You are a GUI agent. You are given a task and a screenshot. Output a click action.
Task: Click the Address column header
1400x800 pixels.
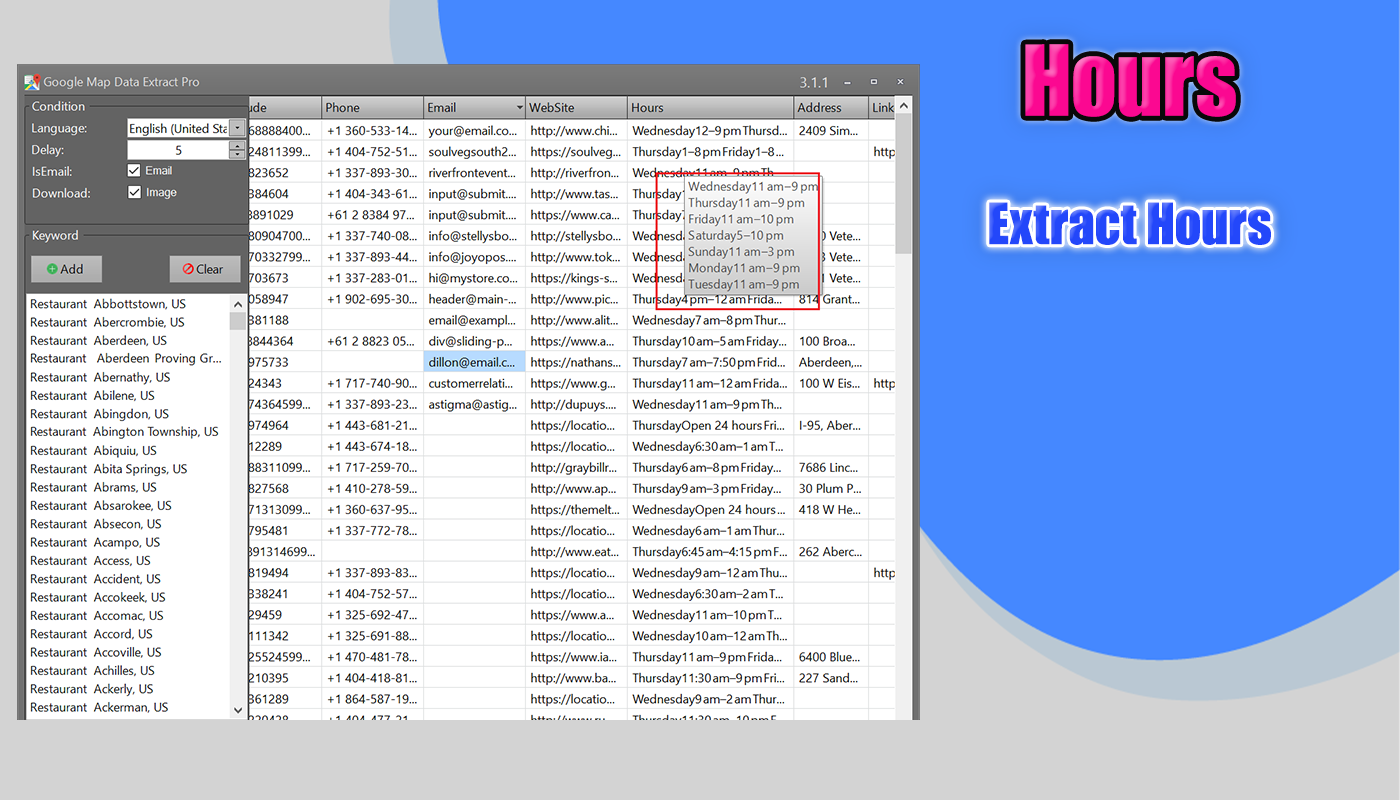pyautogui.click(x=831, y=108)
